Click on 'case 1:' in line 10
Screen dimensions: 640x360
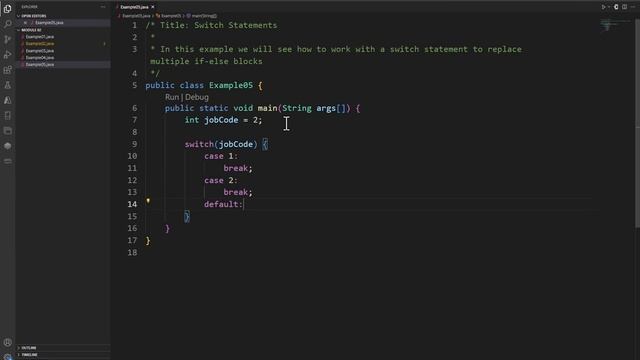coord(221,156)
